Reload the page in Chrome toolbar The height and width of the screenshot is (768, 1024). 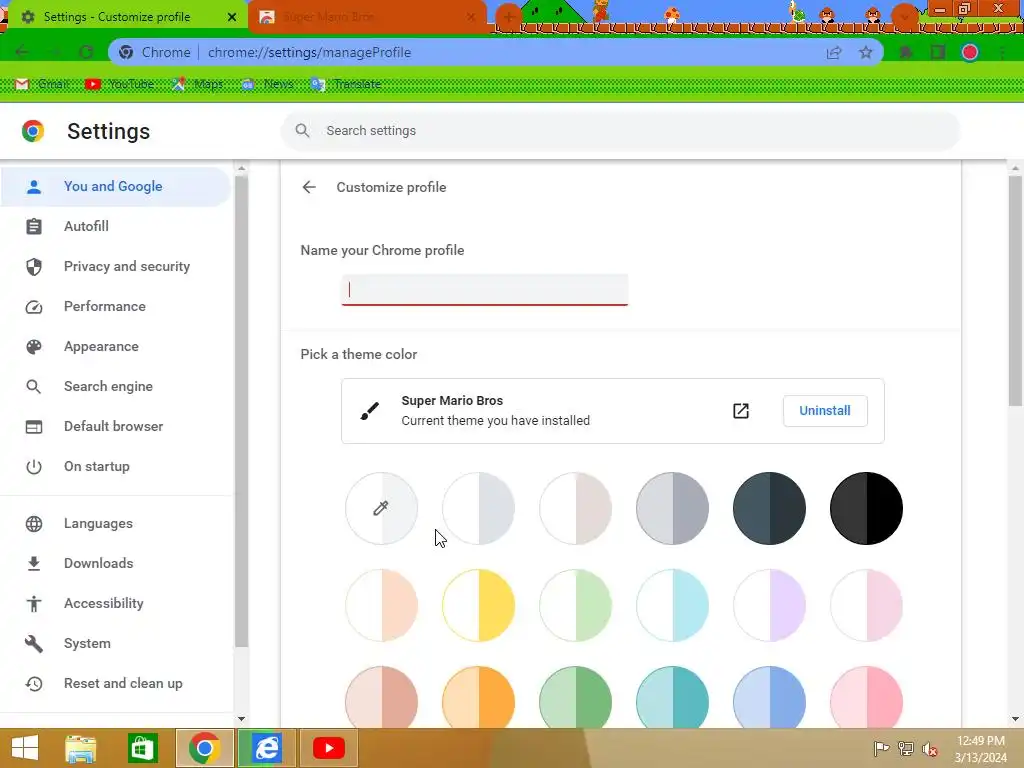click(x=86, y=52)
